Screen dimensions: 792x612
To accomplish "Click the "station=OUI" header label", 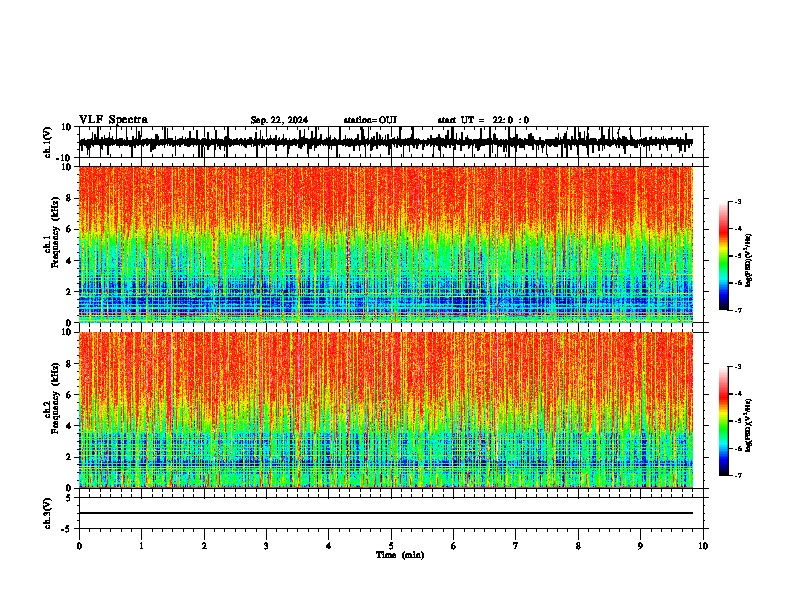I will pos(370,120).
